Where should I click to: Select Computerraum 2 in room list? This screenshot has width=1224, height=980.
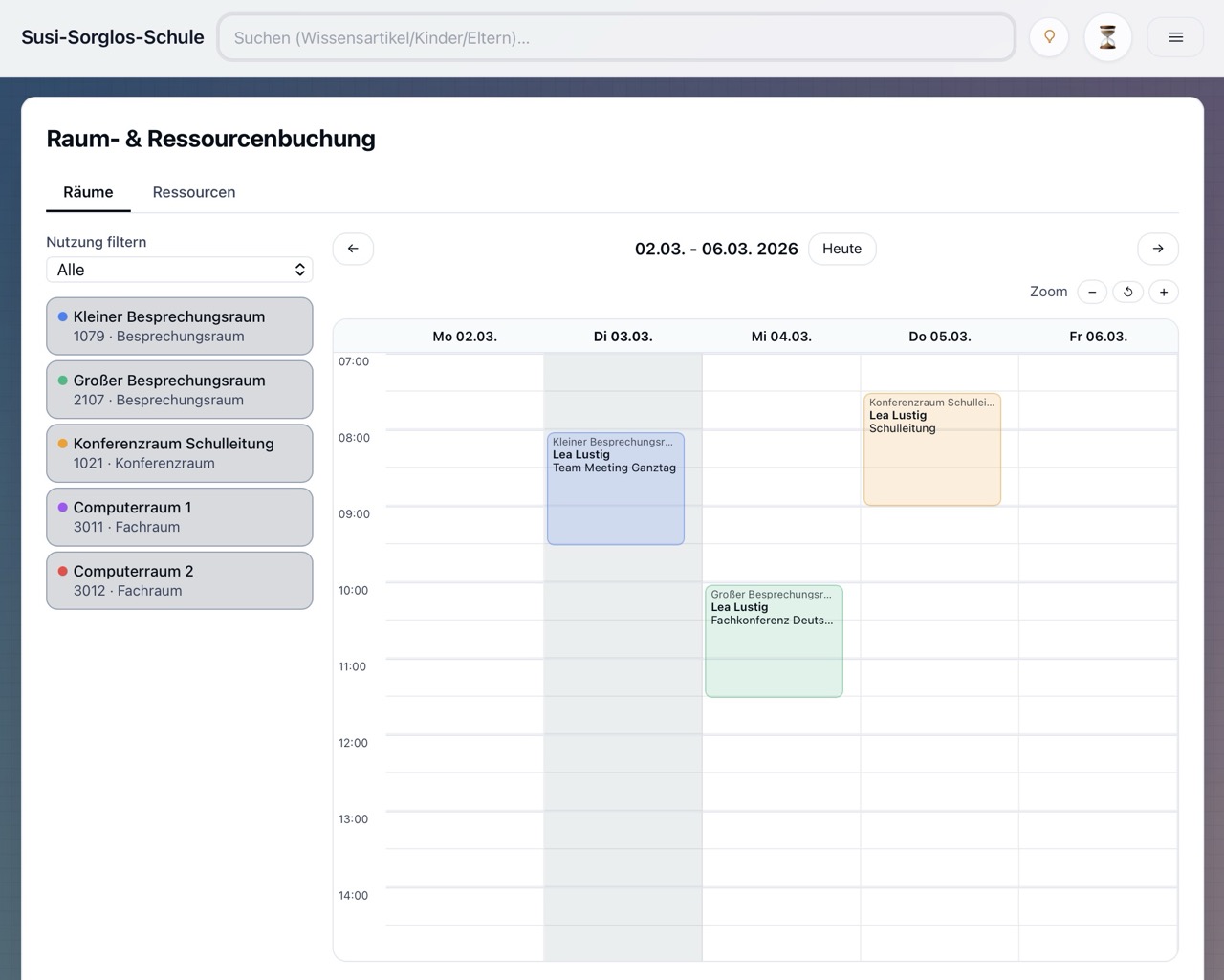(180, 580)
